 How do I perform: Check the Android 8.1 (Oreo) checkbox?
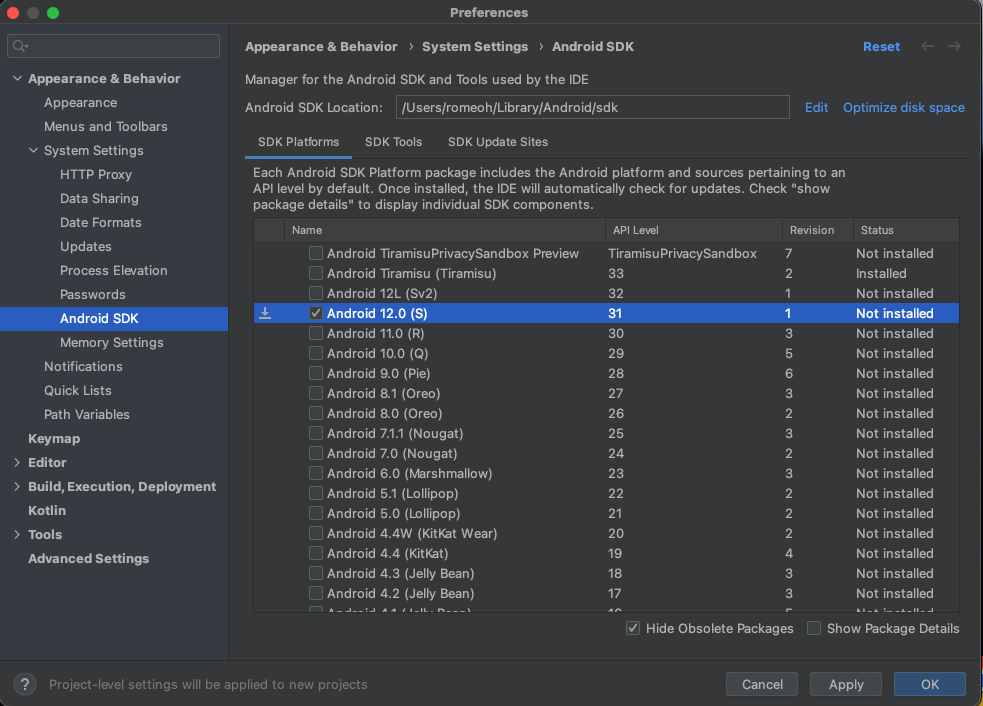coord(316,393)
